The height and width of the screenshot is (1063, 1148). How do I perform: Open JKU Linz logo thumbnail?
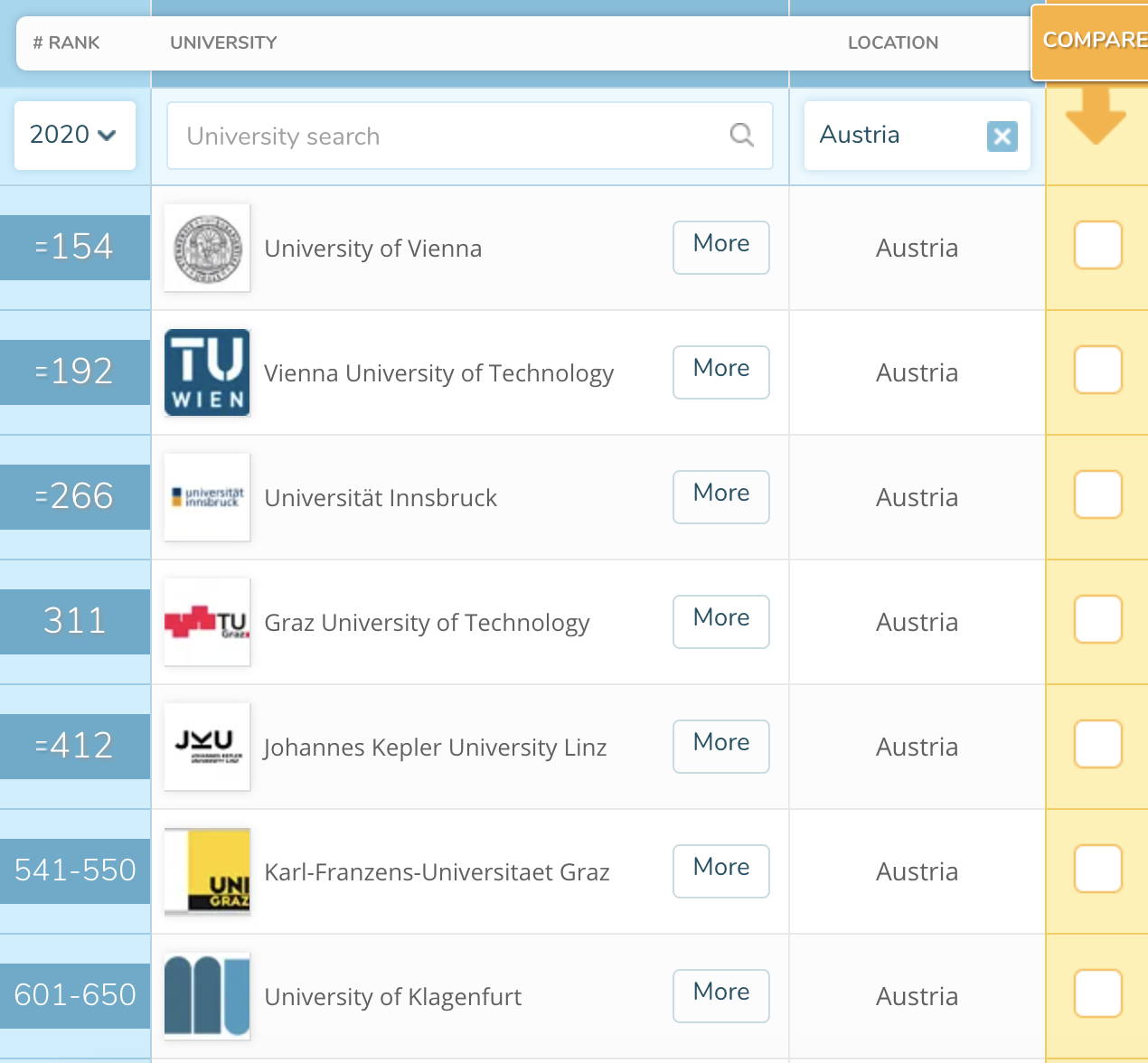207,747
